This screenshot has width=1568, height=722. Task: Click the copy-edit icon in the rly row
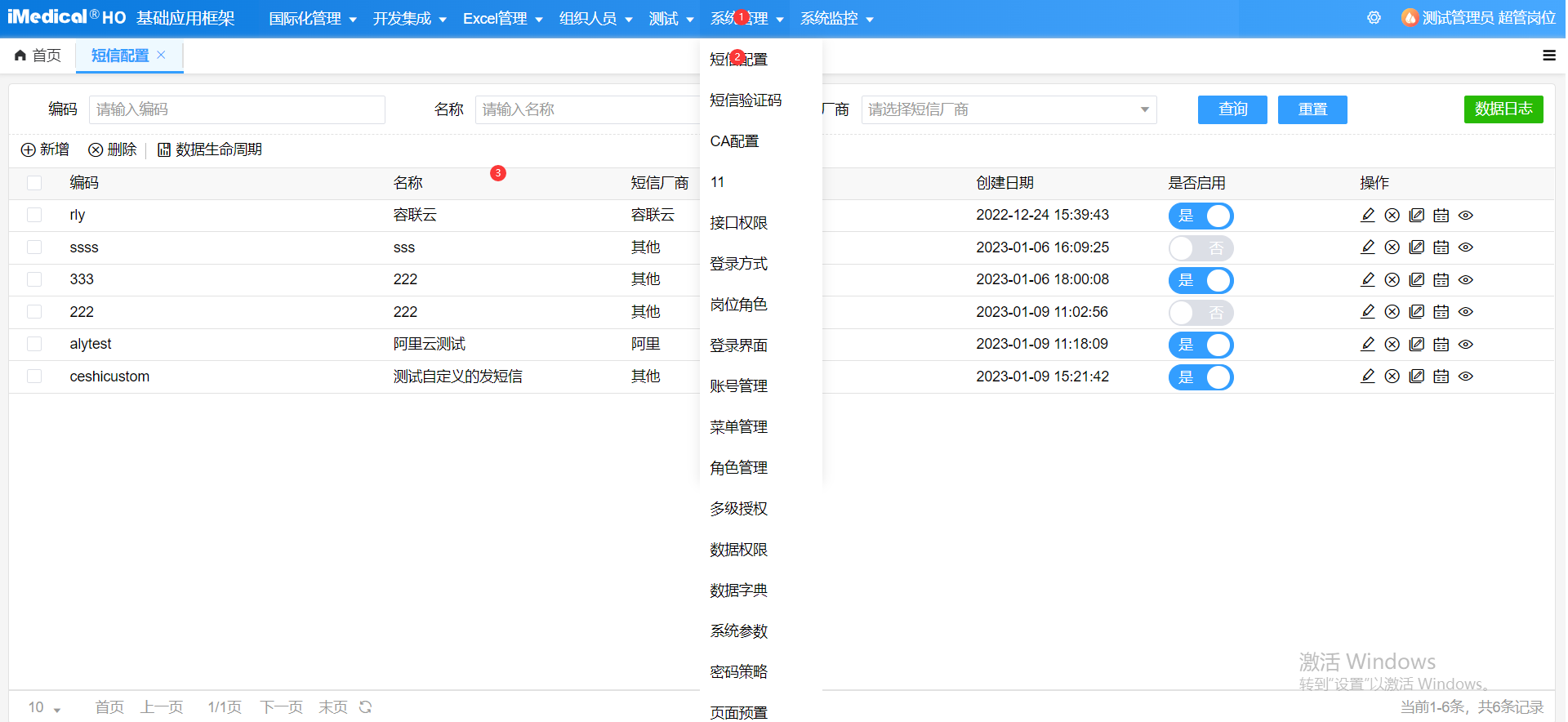click(x=1417, y=216)
